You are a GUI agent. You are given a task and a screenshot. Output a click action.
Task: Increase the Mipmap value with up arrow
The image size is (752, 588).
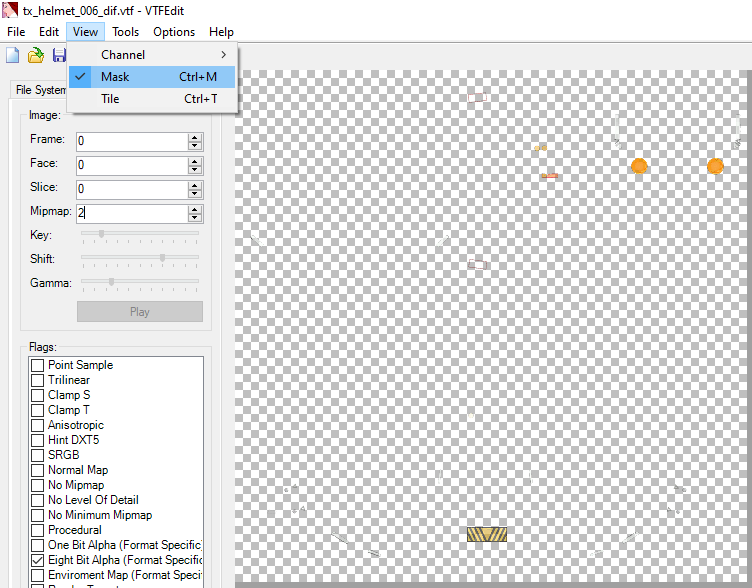195,209
